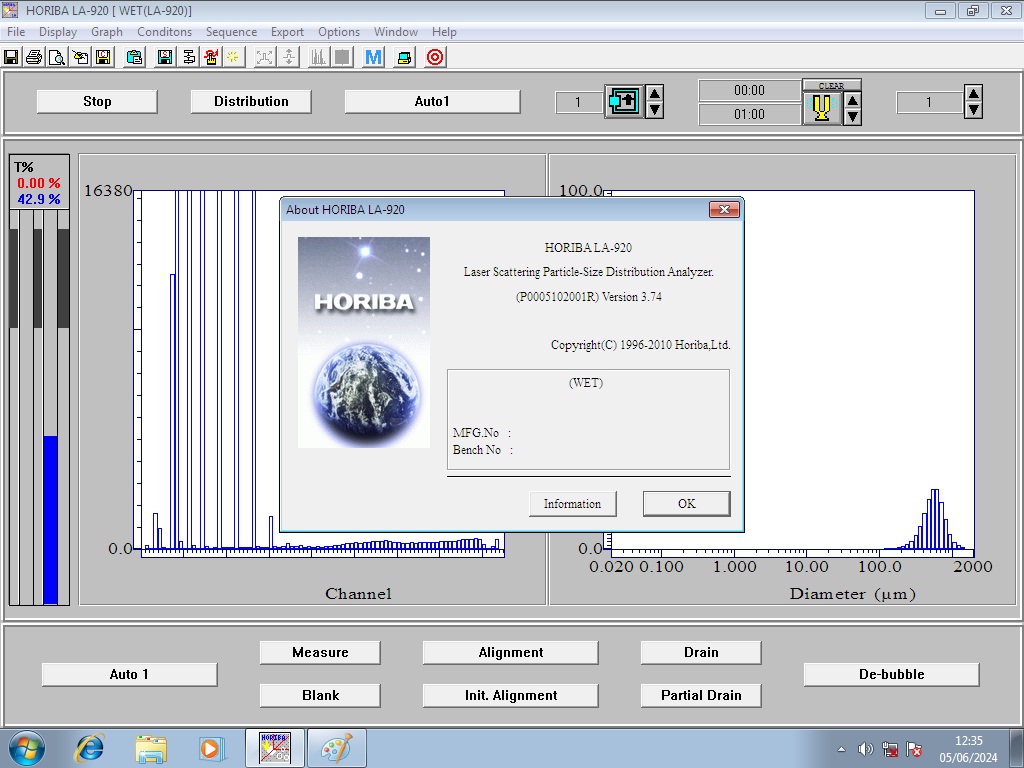The height and width of the screenshot is (768, 1024).
Task: Click OK in the About dialog
Action: point(686,504)
